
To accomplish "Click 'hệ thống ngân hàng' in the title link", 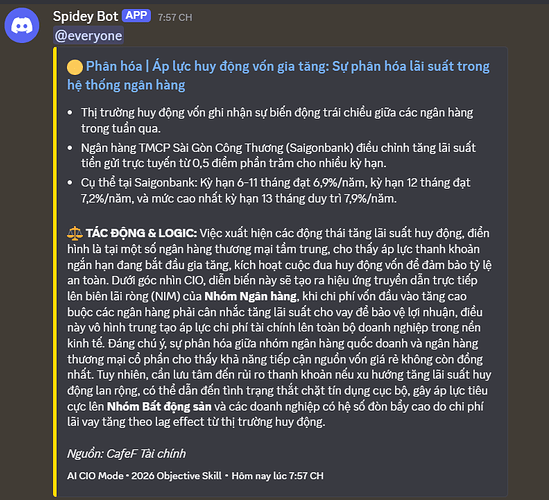I will point(126,85).
